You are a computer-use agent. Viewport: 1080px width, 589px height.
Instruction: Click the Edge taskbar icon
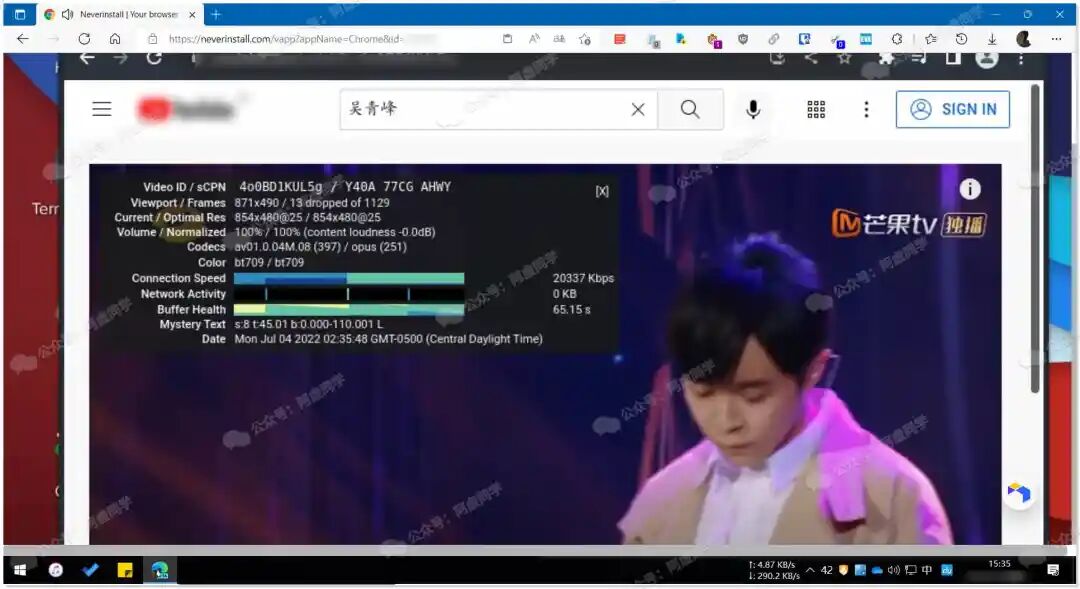pyautogui.click(x=160, y=570)
